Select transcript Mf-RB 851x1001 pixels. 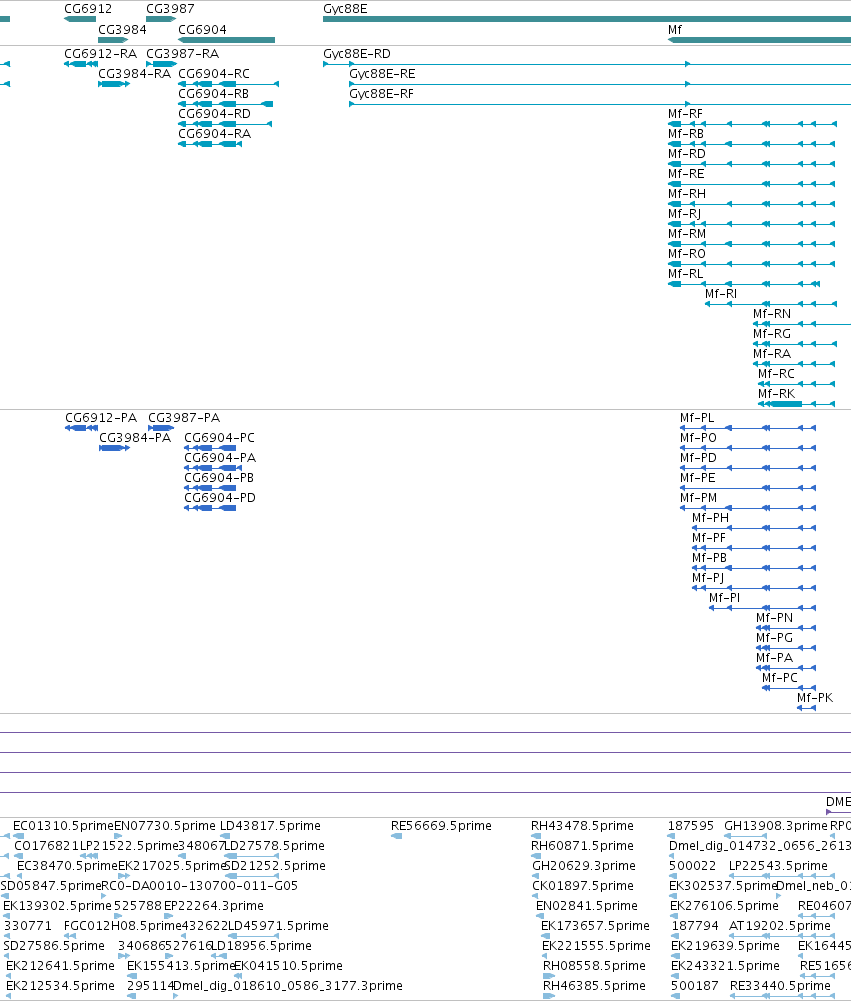pos(686,133)
